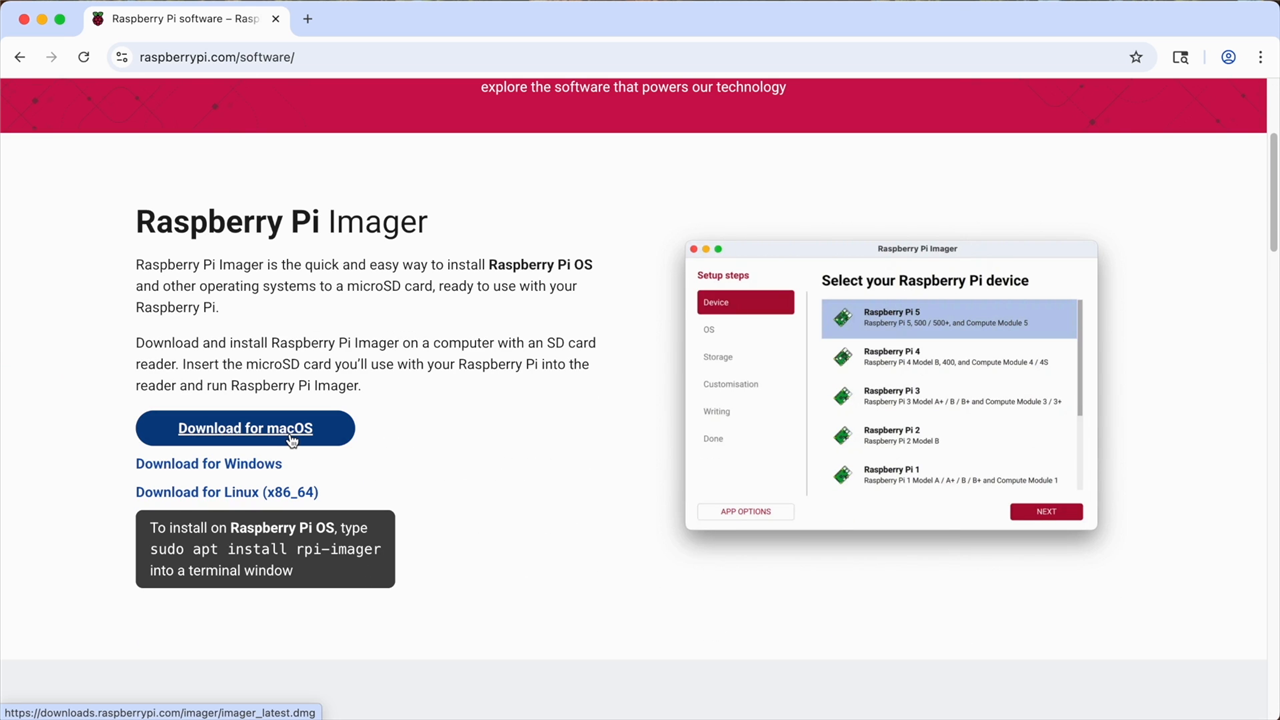Click the Raspberry Pi 2 board icon
The image size is (1280, 720).
click(843, 435)
